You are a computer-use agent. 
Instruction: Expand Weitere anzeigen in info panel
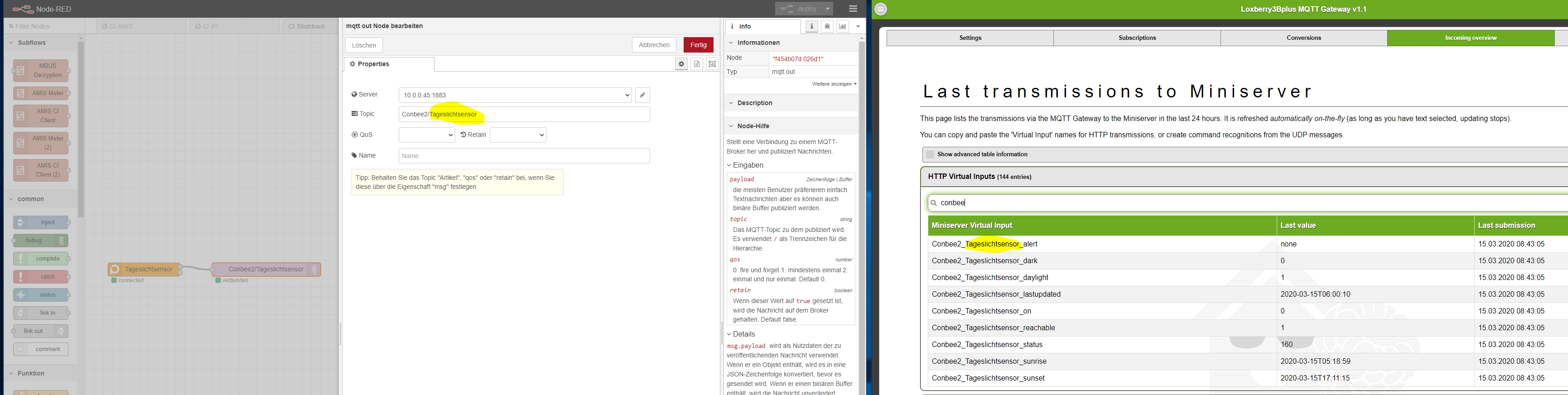[x=834, y=84]
